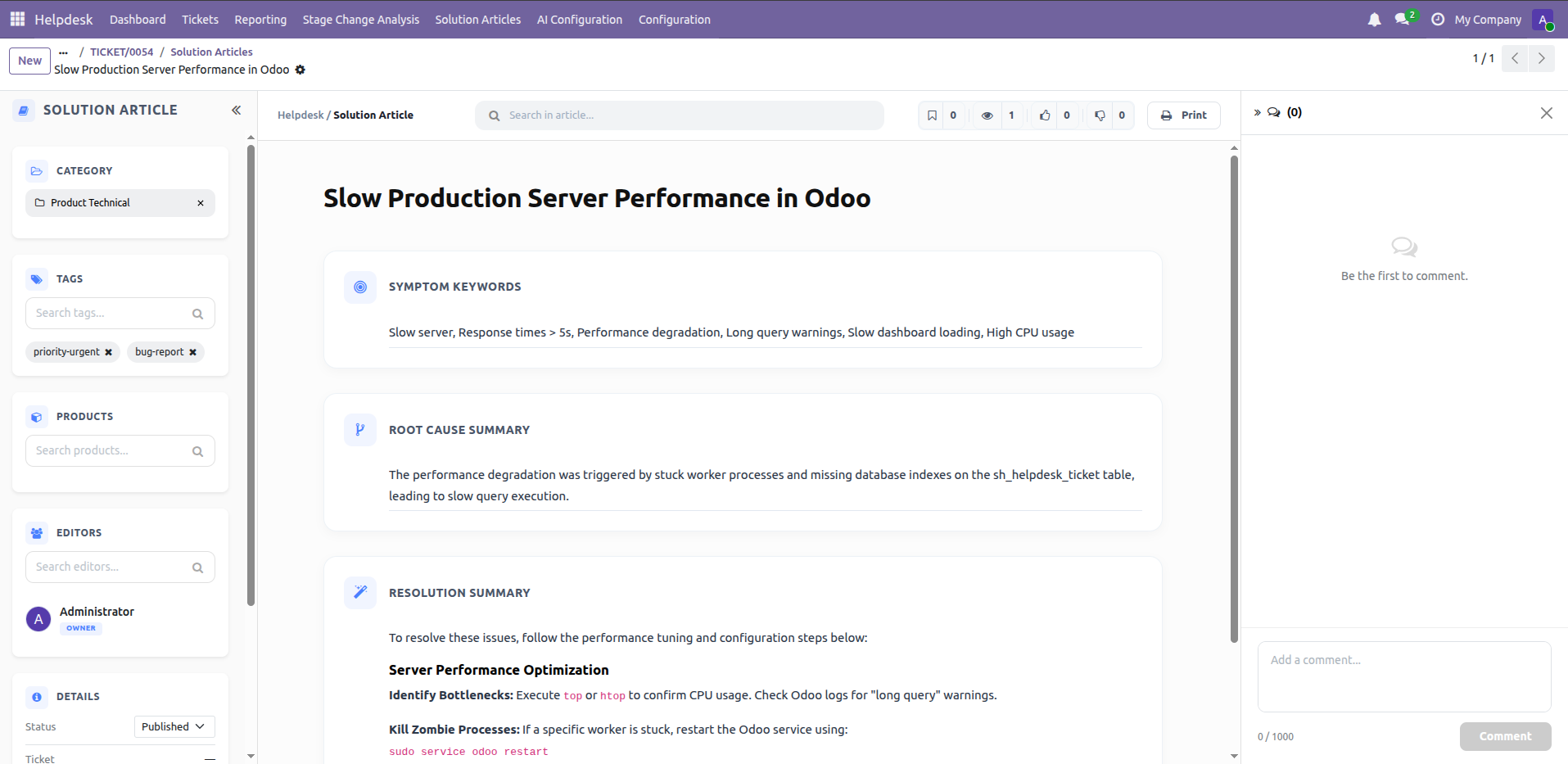The image size is (1568, 764).
Task: Click the Helpdesk breadcrumb in article header
Action: [300, 115]
